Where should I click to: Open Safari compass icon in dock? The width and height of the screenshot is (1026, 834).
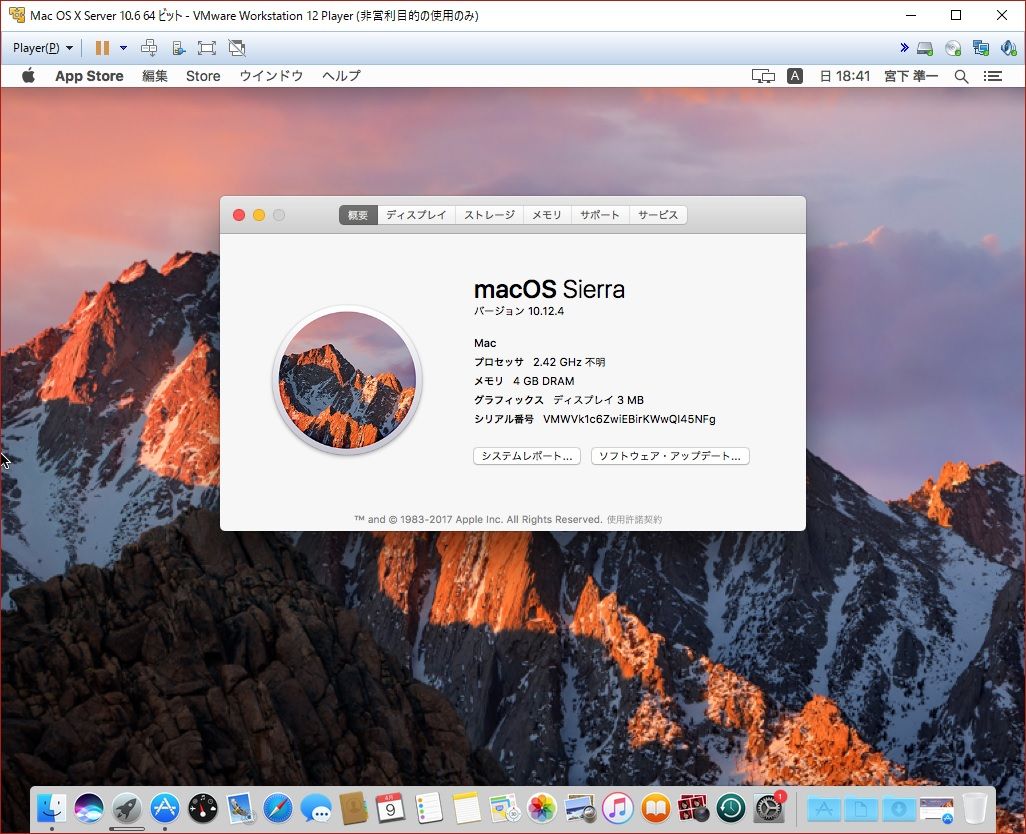(x=278, y=808)
